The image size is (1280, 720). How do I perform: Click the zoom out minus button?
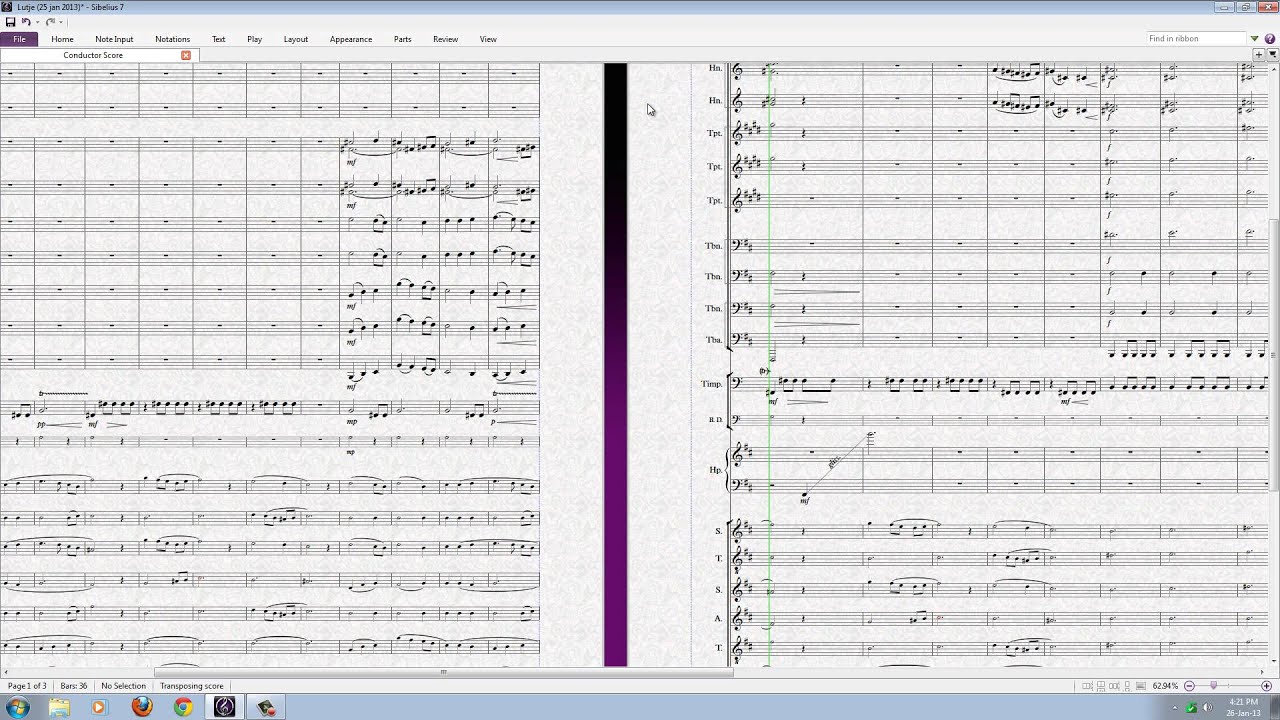[x=1189, y=686]
